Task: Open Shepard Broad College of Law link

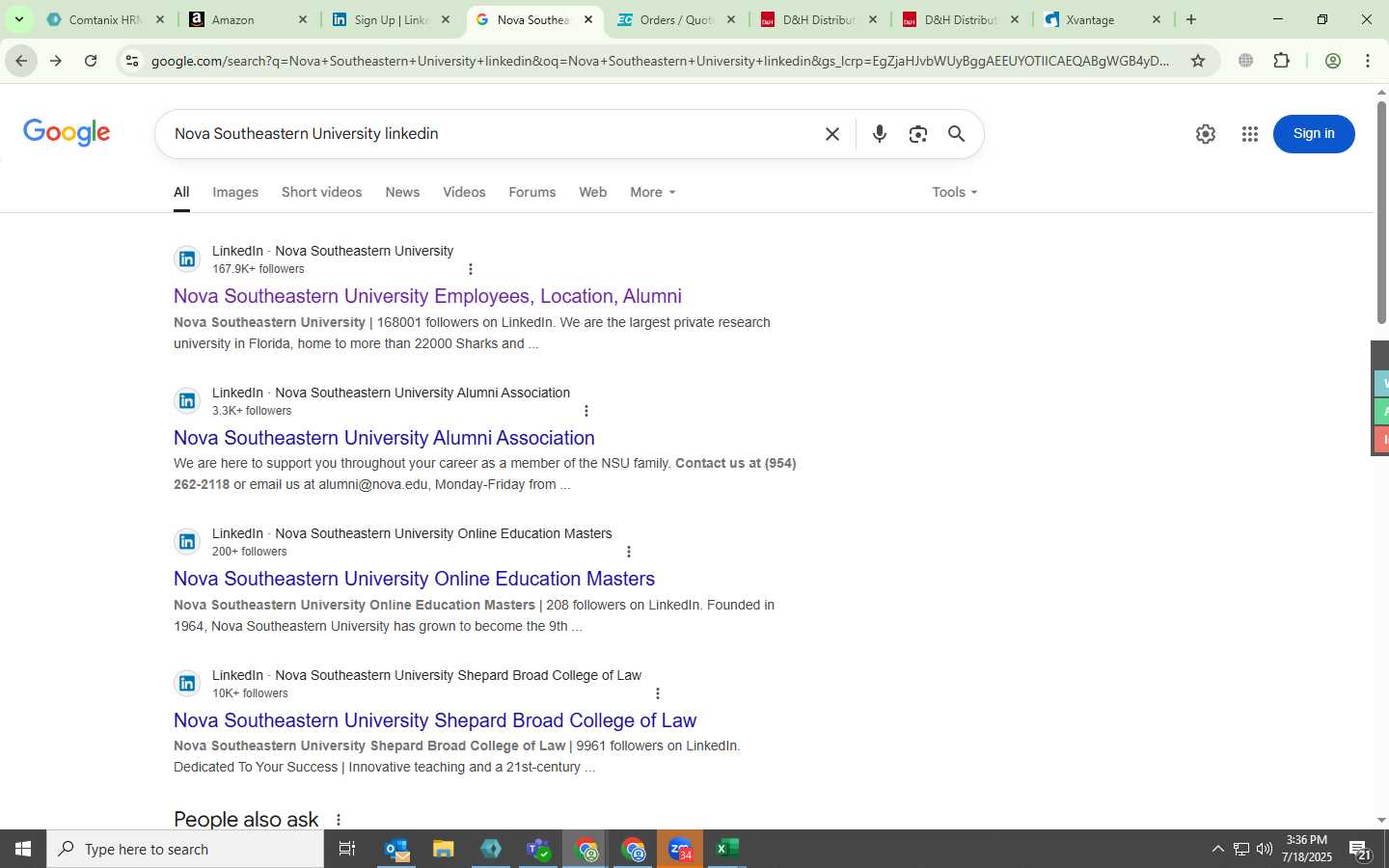Action: 435,720
